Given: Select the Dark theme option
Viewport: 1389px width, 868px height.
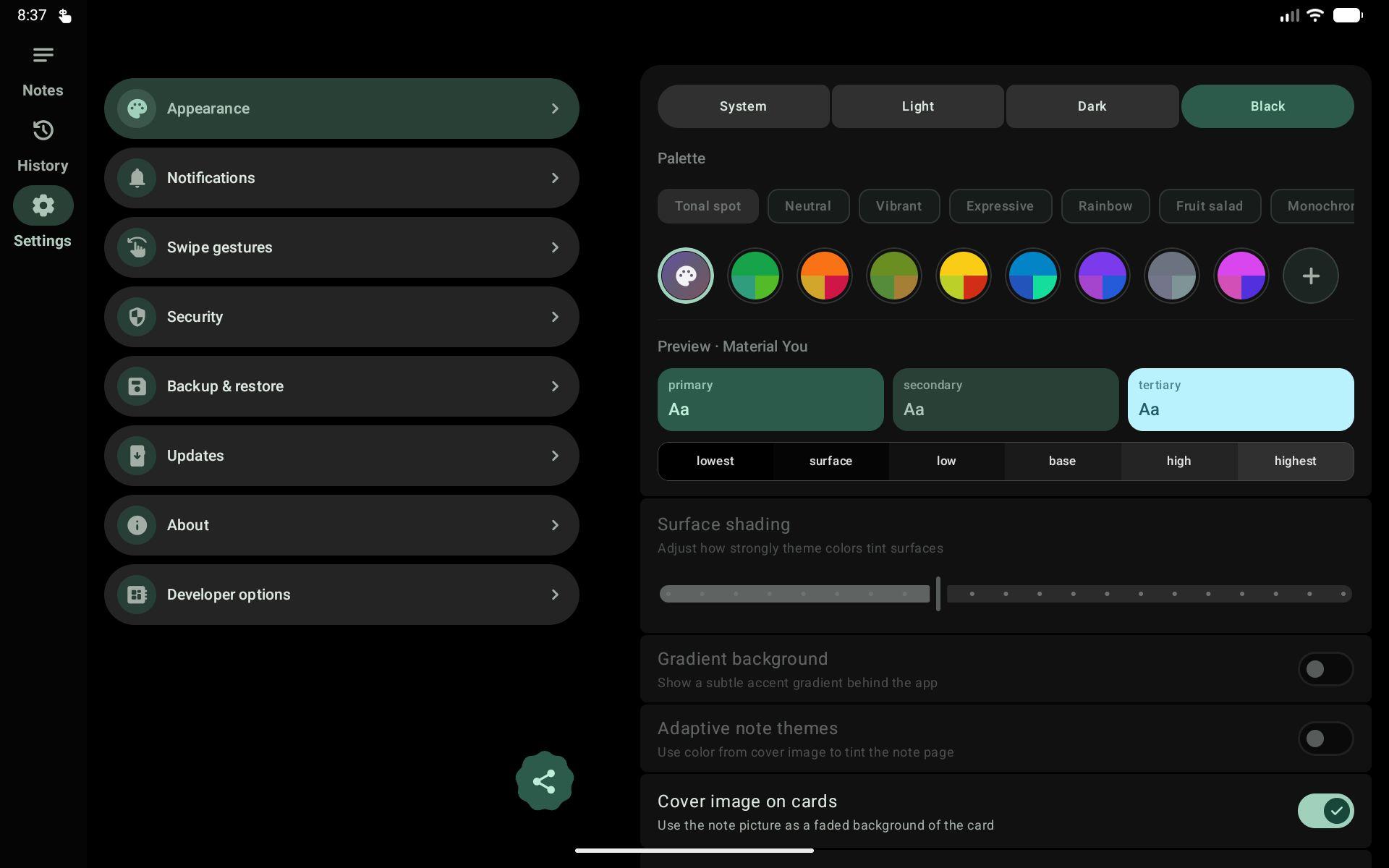Looking at the screenshot, I should coord(1092,106).
